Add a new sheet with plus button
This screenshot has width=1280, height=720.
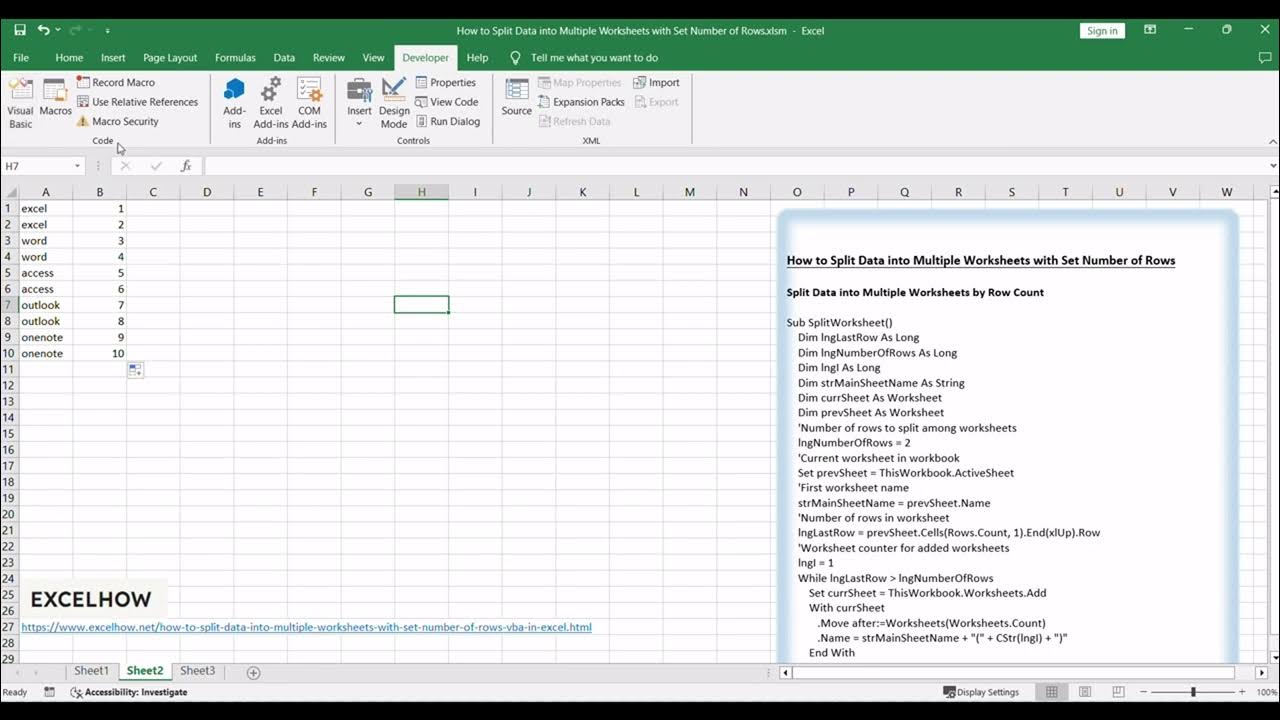(x=253, y=673)
